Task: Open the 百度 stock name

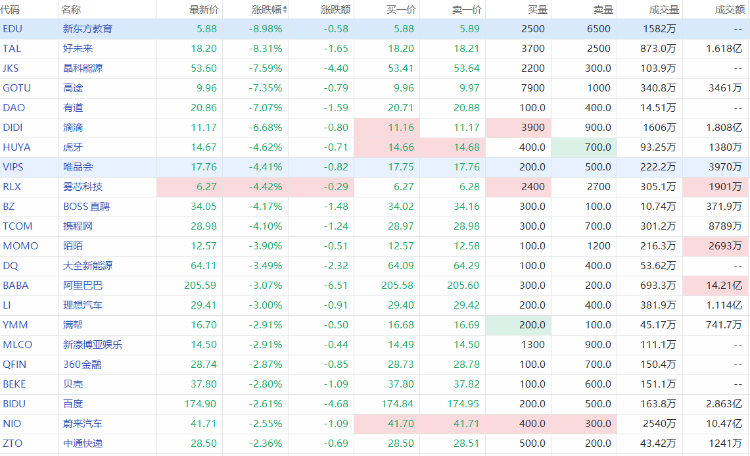Action: point(71,404)
